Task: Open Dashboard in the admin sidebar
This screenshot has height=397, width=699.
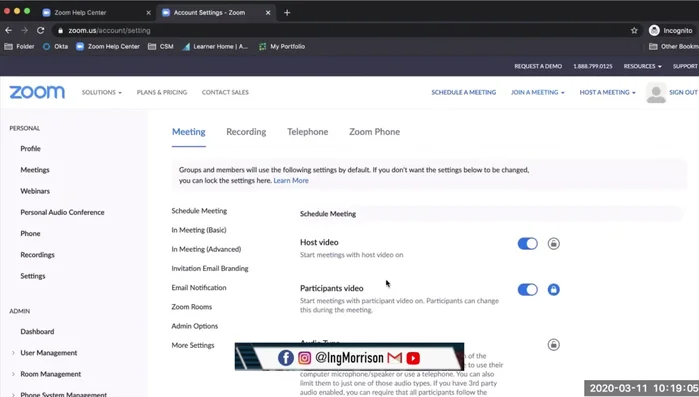Action: pos(37,332)
